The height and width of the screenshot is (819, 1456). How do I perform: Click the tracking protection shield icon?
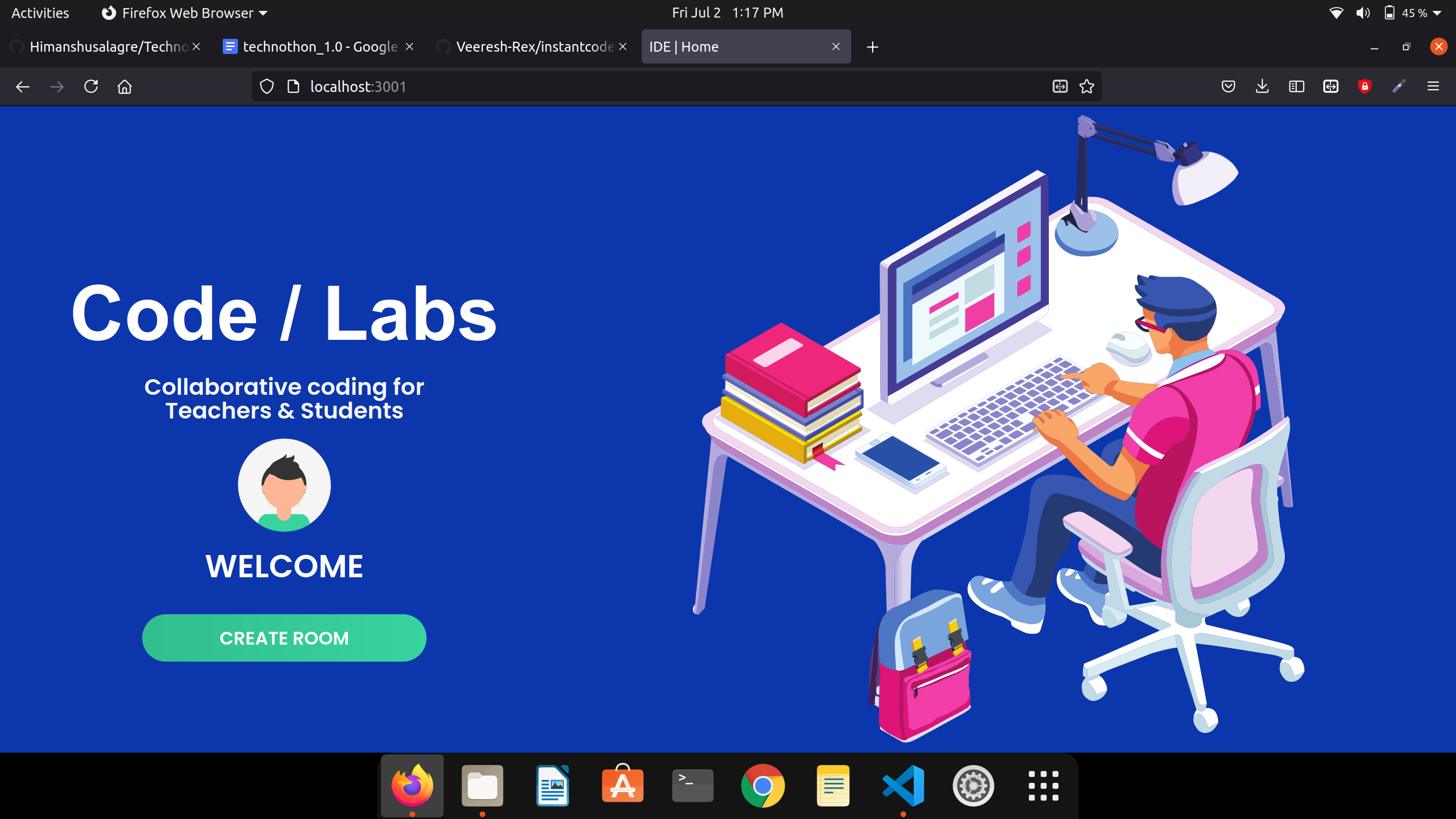point(267,86)
